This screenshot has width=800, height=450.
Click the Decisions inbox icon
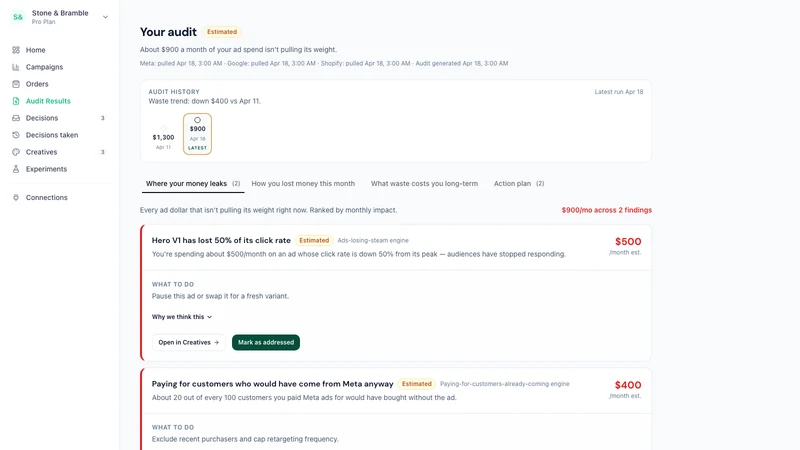[16, 118]
